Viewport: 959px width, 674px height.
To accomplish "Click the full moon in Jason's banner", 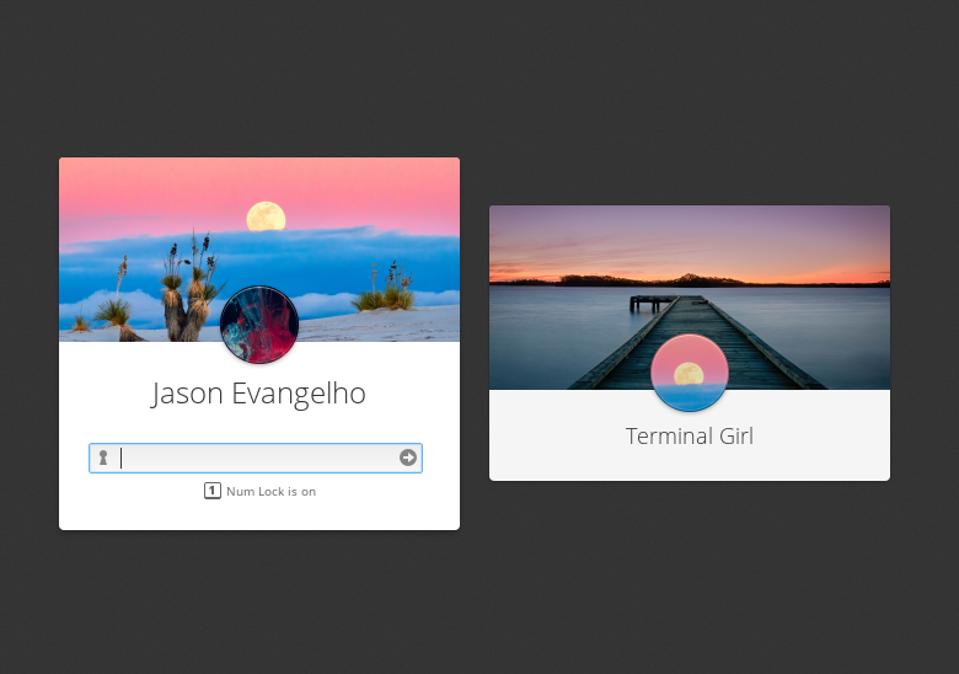I will coord(266,216).
